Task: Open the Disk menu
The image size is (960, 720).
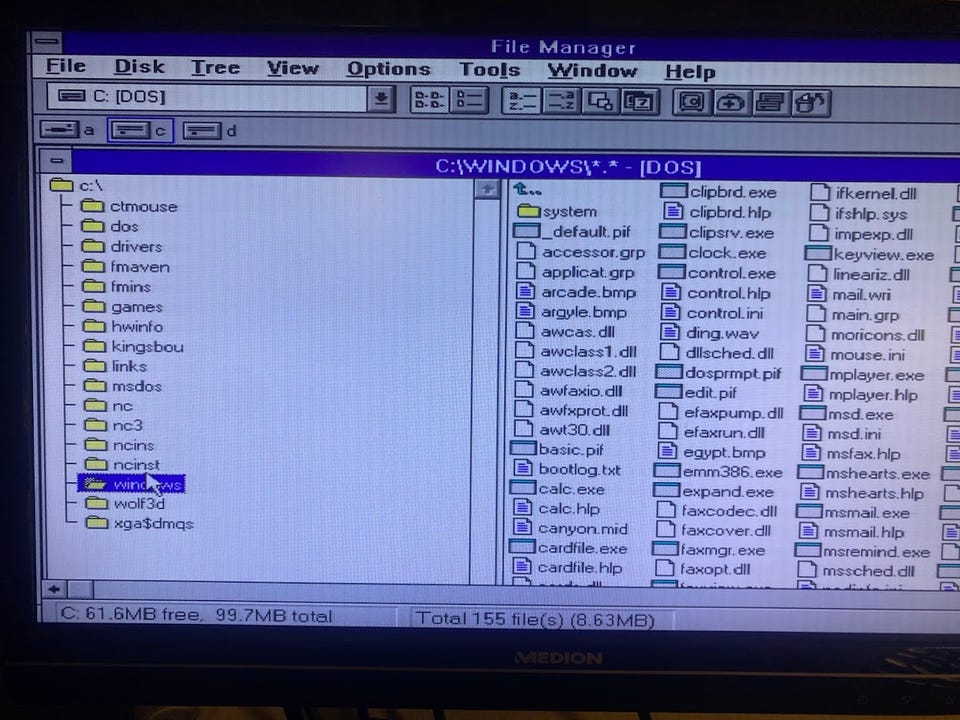Action: point(140,66)
